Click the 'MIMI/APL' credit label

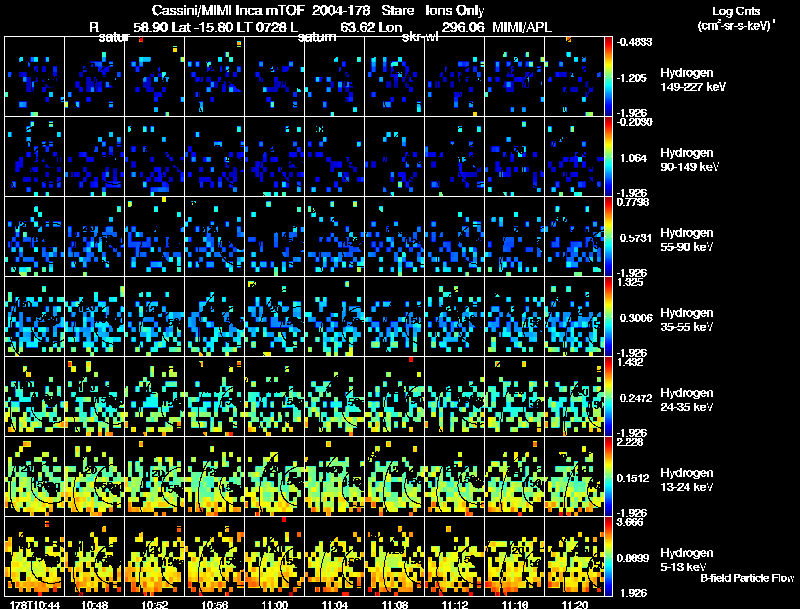[522, 27]
